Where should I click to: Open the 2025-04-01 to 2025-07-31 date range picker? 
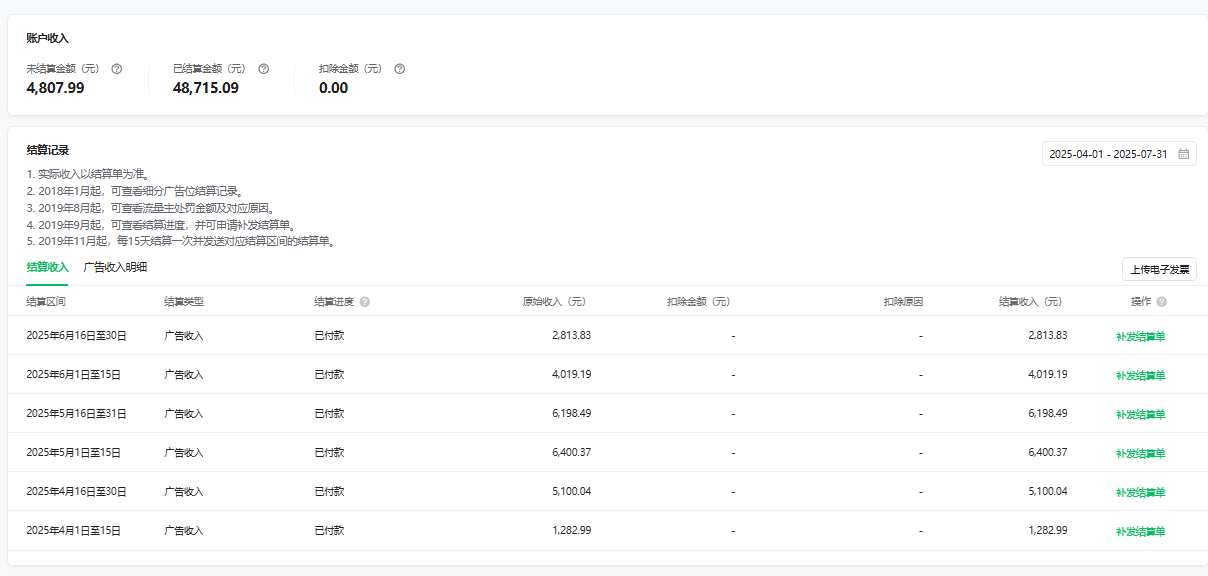click(1119, 154)
